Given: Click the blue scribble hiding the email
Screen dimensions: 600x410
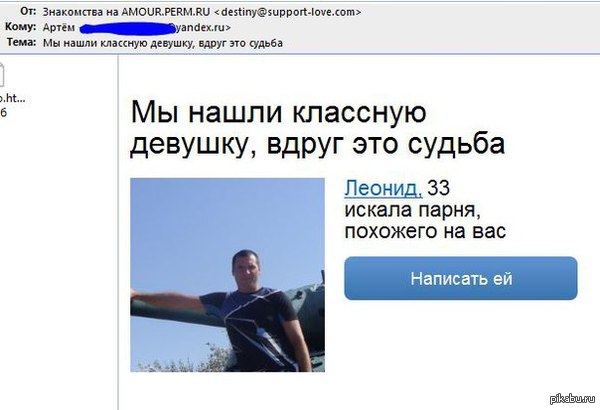Looking at the screenshot, I should 124,28.
